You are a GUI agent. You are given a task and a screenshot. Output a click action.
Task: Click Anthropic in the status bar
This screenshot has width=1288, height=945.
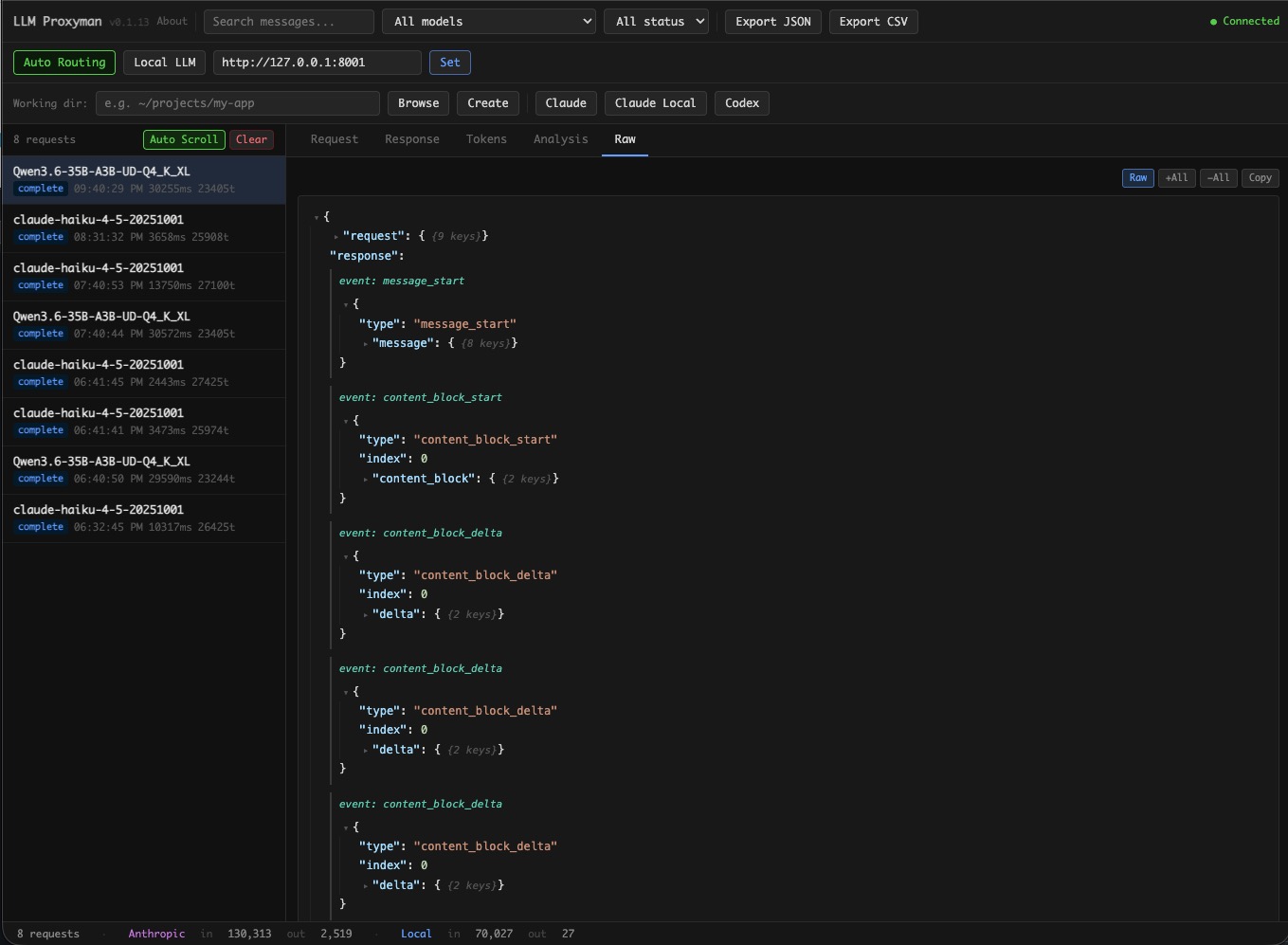(157, 934)
